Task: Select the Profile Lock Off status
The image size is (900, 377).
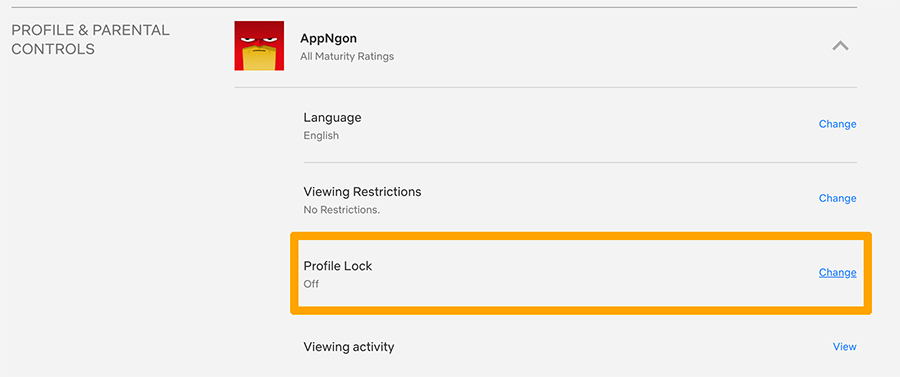Action: coord(311,284)
